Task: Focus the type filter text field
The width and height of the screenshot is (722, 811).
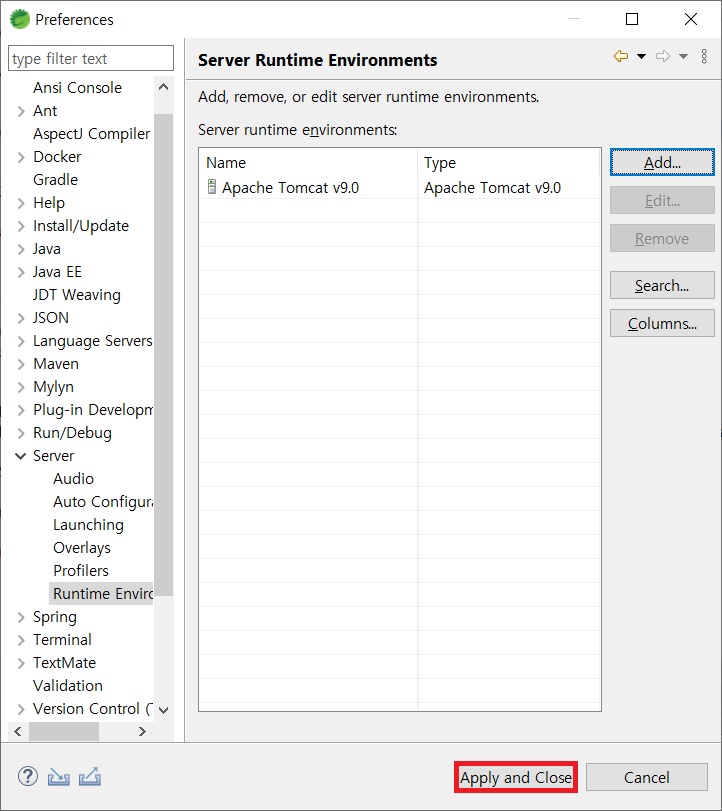Action: click(91, 58)
